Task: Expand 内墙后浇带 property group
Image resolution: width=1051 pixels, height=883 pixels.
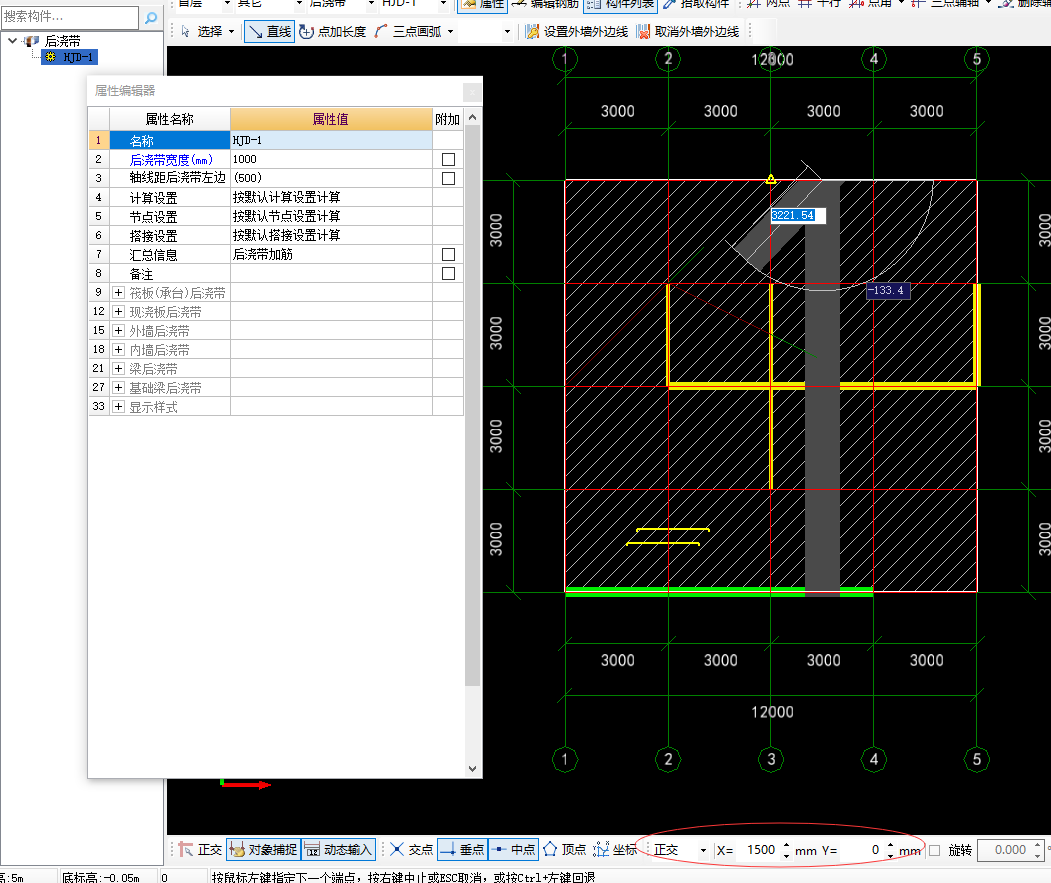Action: [119, 349]
